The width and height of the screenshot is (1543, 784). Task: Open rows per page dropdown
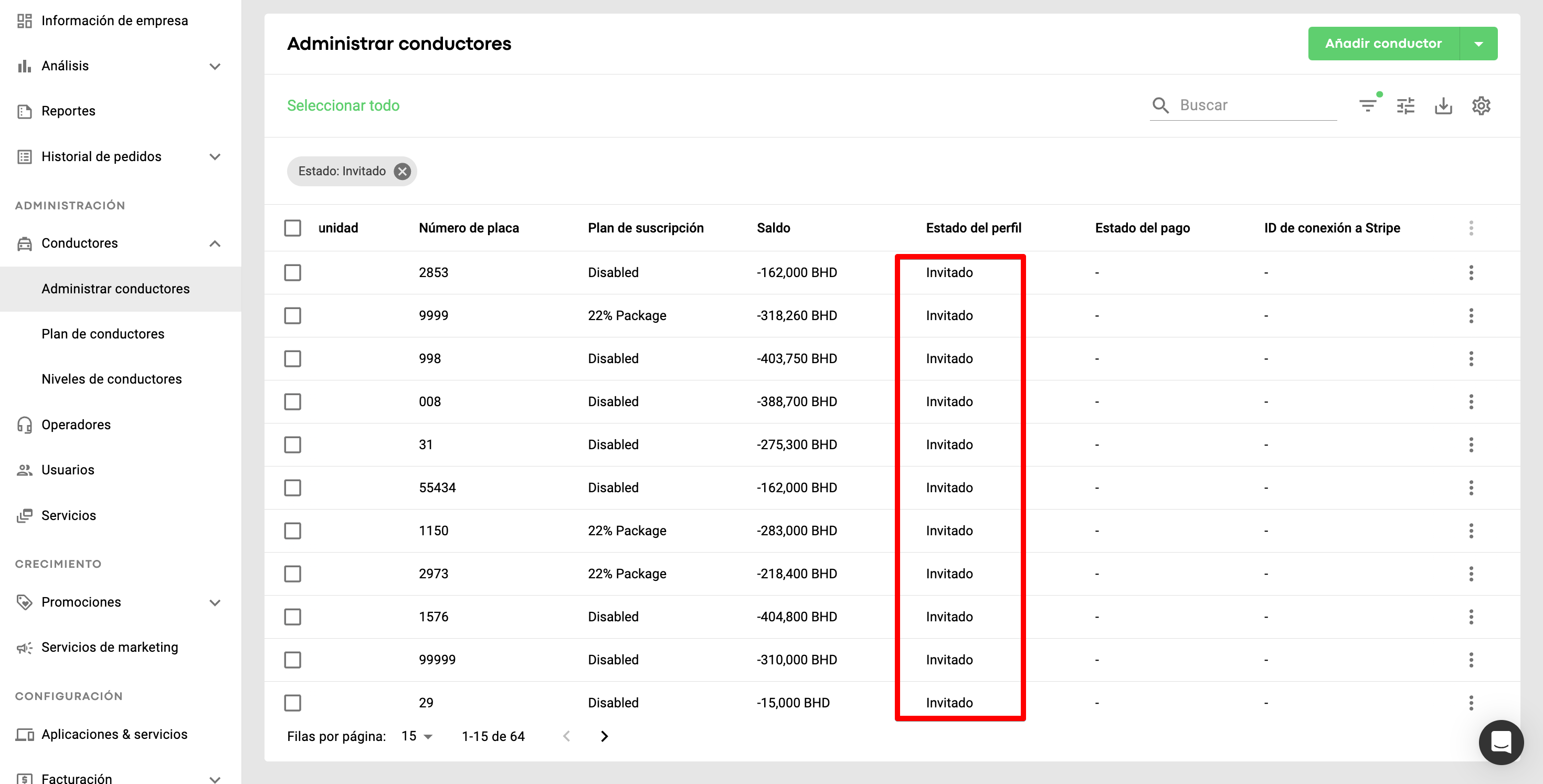pyautogui.click(x=417, y=736)
